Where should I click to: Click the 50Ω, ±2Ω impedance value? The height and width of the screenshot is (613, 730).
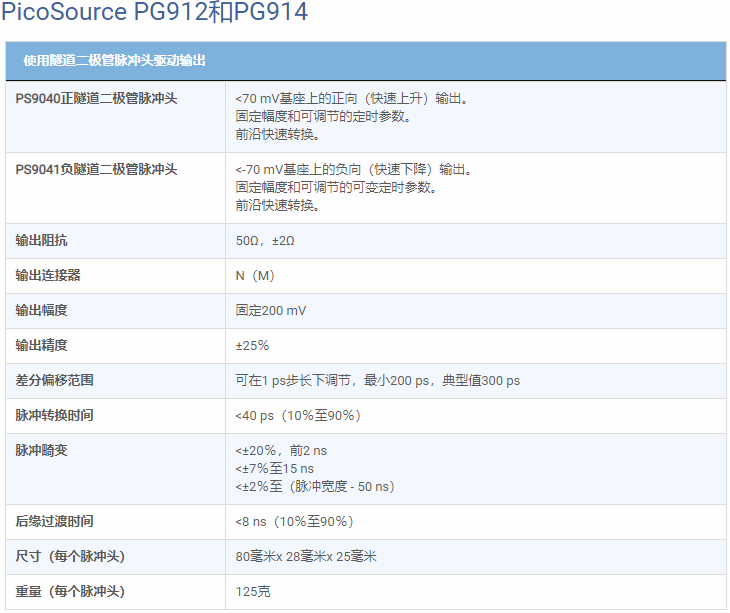[x=265, y=241]
